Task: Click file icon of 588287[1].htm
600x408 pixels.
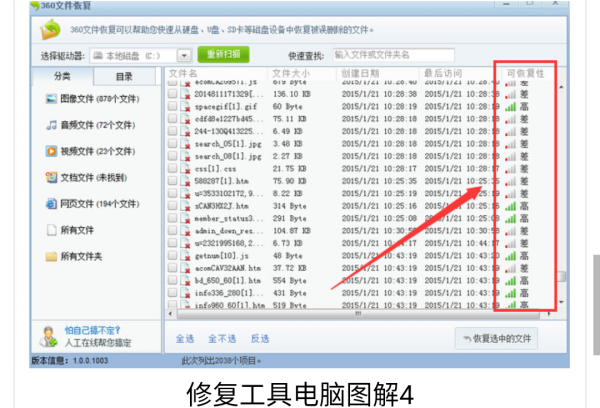Action: (186, 181)
